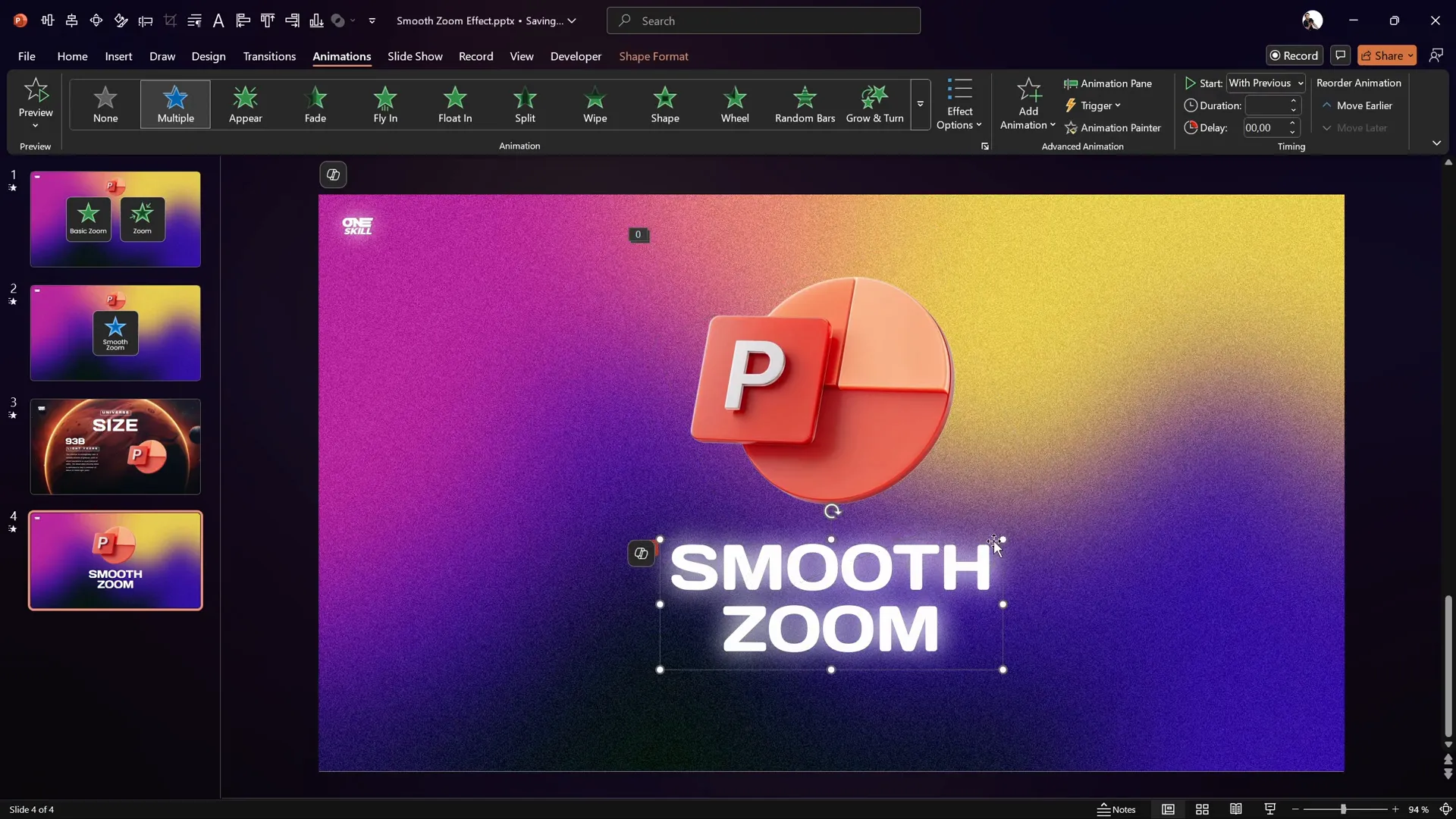The height and width of the screenshot is (819, 1456).
Task: Open Animation group dialog launcher
Action: 985,146
